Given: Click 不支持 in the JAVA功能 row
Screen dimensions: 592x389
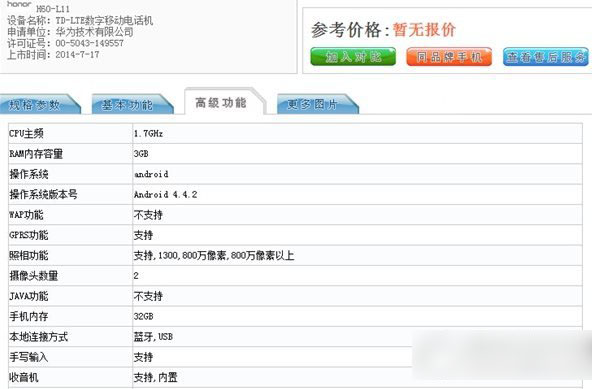Looking at the screenshot, I should [148, 296].
